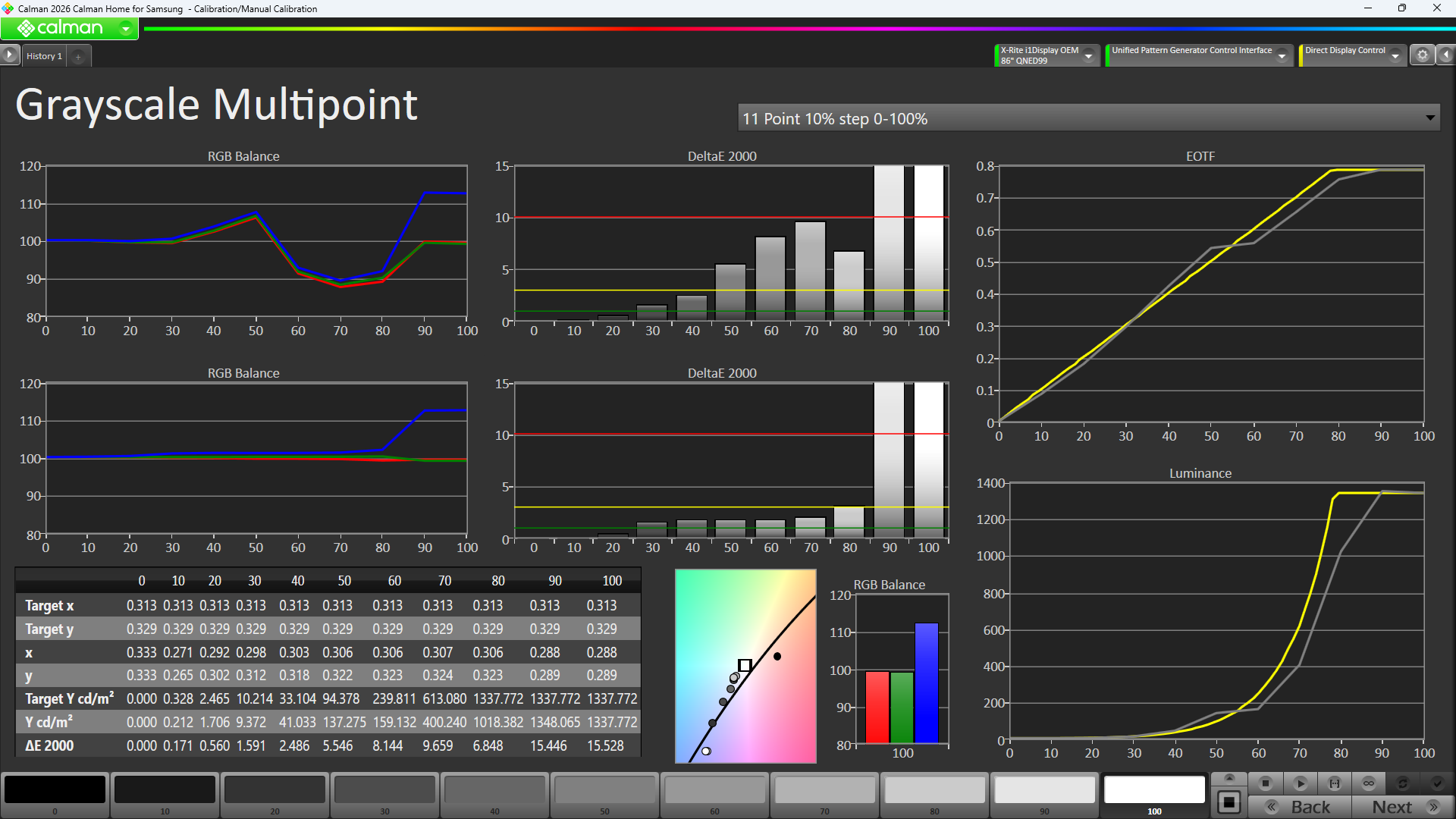The width and height of the screenshot is (1456, 819).
Task: Collapse right panel with left arrow icon
Action: tap(1446, 55)
